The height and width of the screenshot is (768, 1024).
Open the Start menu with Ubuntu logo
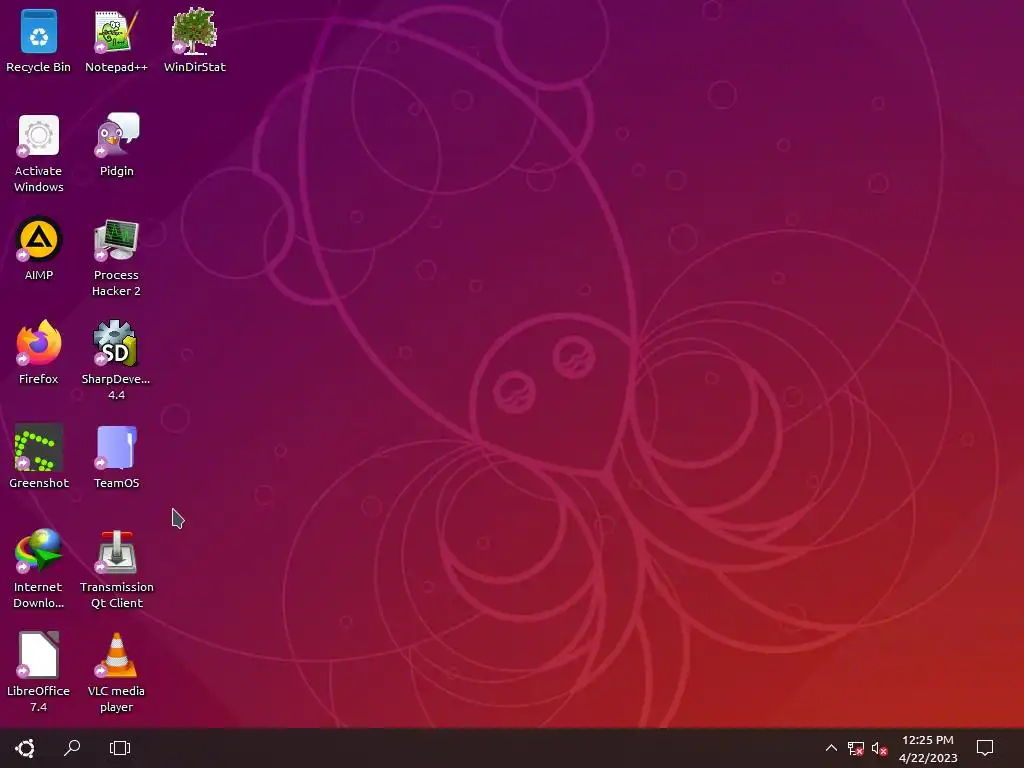click(x=25, y=748)
